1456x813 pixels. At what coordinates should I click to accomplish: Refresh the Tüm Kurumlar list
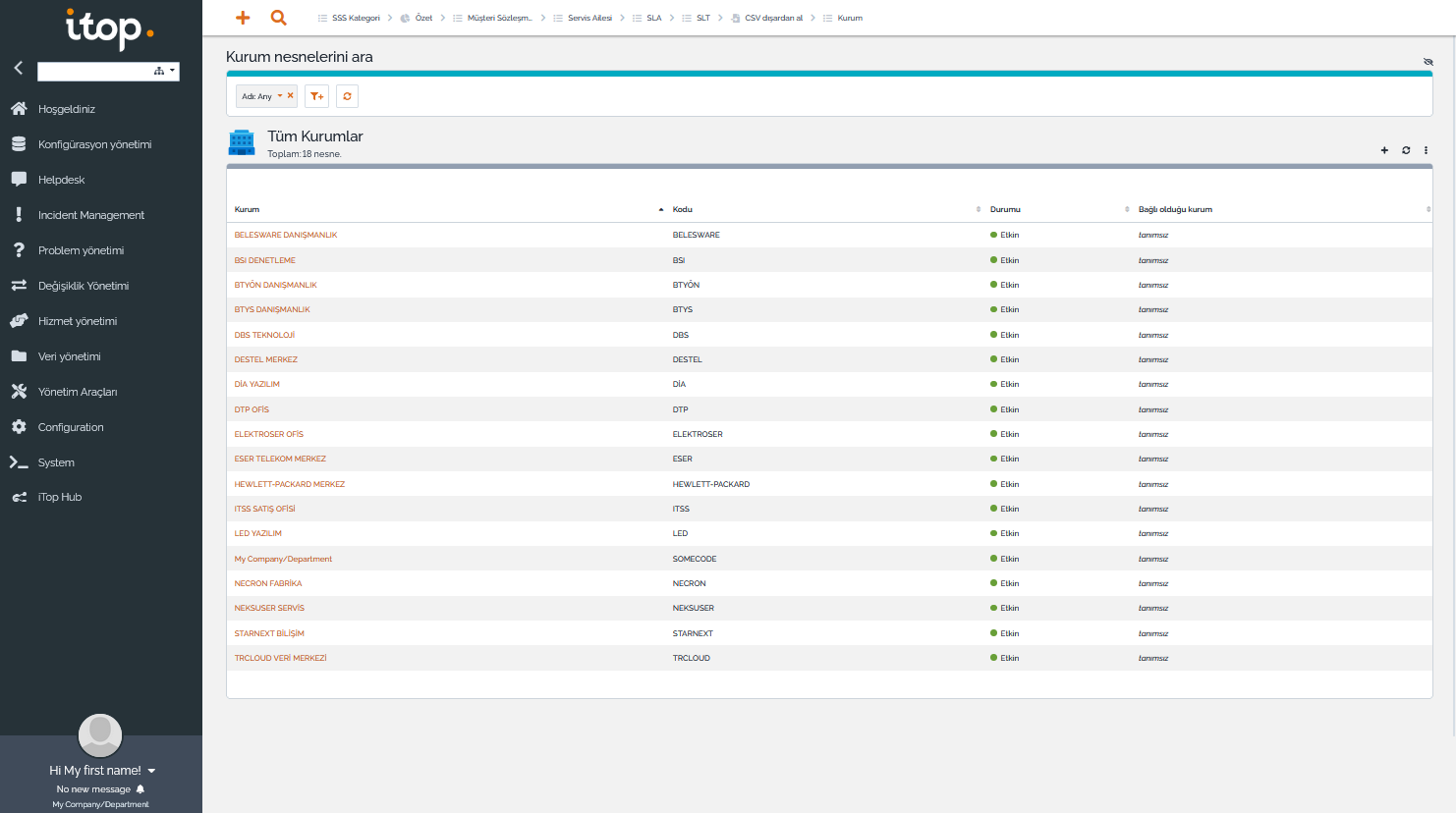click(1406, 150)
